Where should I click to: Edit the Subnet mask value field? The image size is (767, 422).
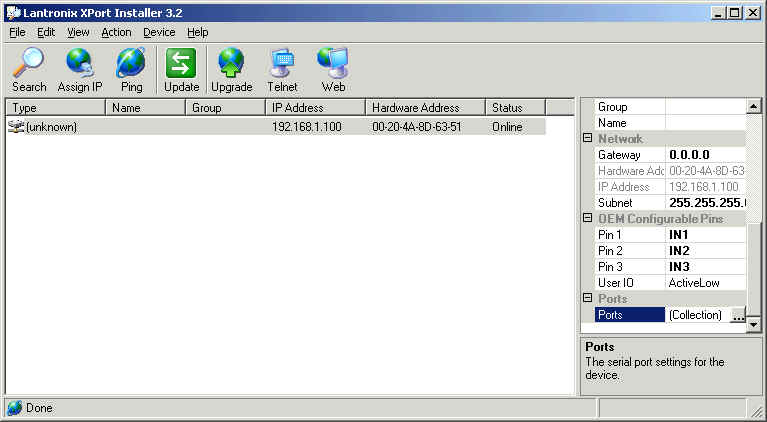[x=705, y=203]
